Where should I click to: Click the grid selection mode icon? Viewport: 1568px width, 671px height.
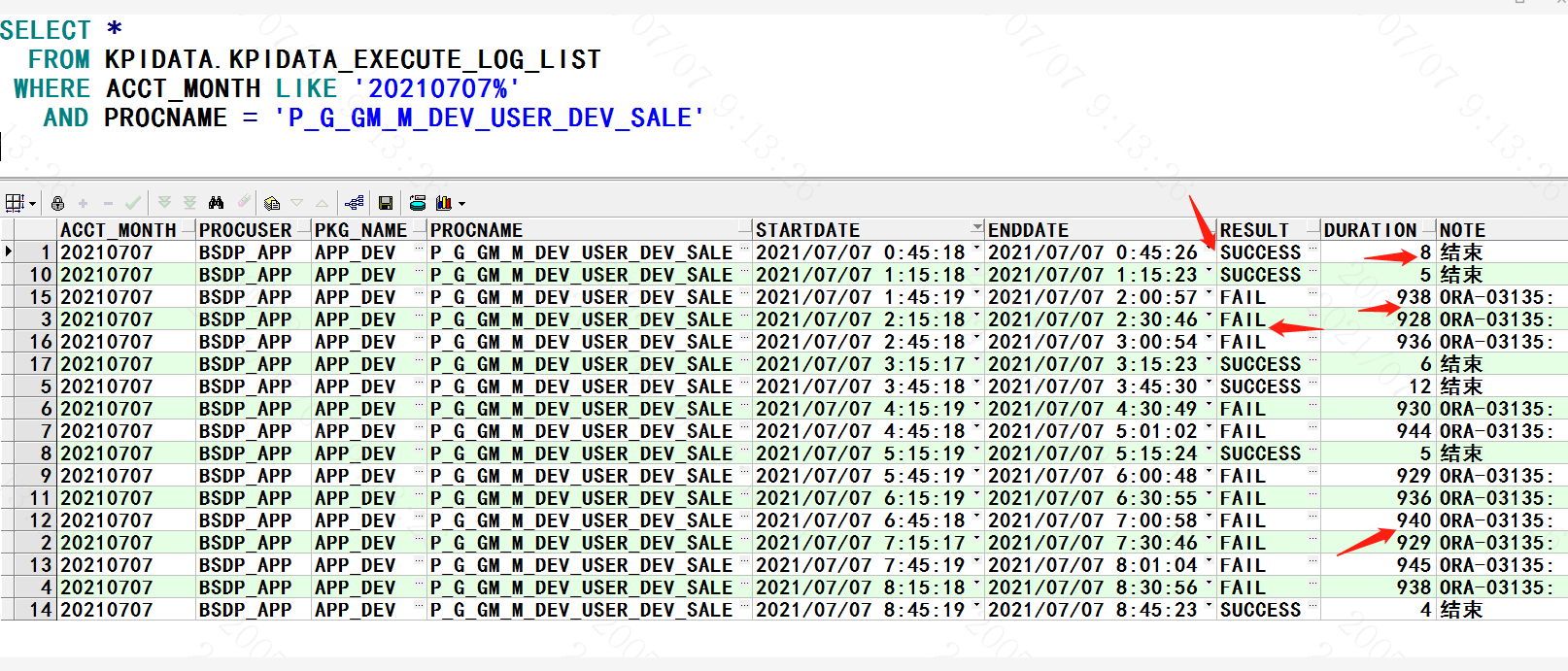pos(15,203)
